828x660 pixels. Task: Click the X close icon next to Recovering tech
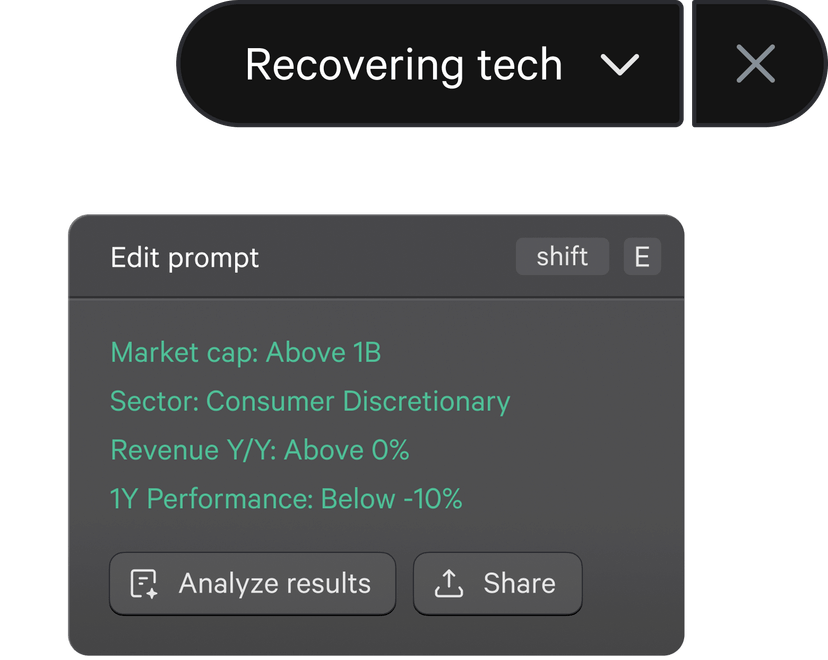tap(755, 64)
